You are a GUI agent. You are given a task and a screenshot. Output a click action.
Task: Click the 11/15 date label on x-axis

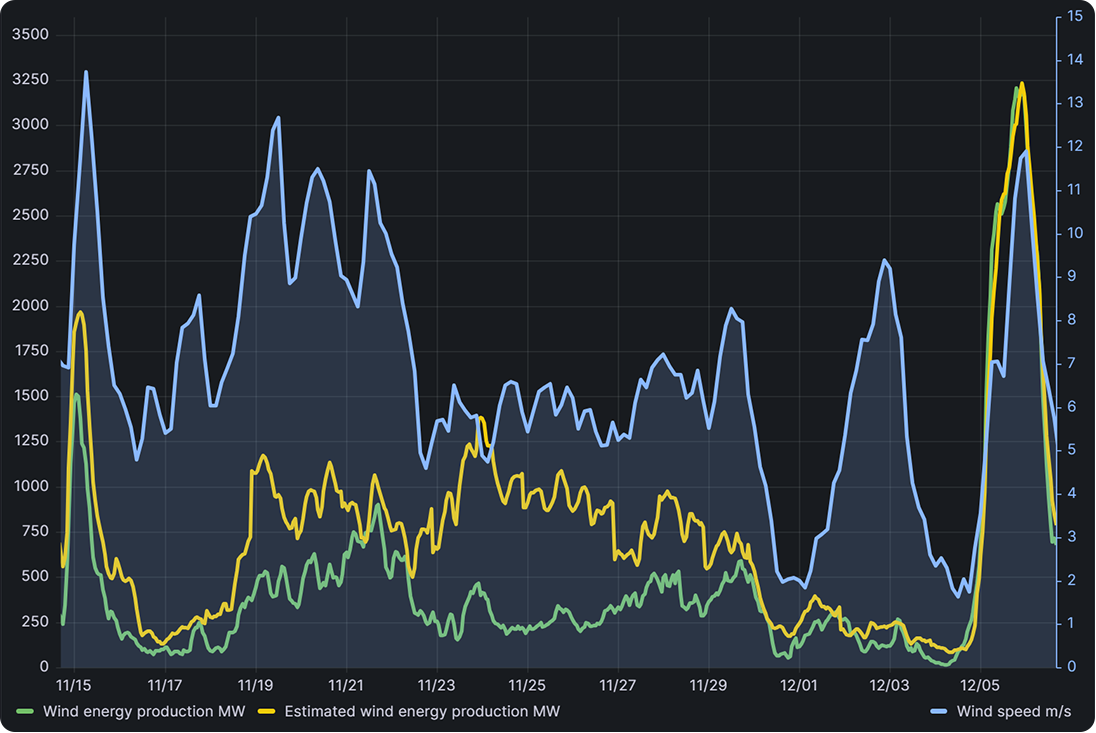point(74,686)
